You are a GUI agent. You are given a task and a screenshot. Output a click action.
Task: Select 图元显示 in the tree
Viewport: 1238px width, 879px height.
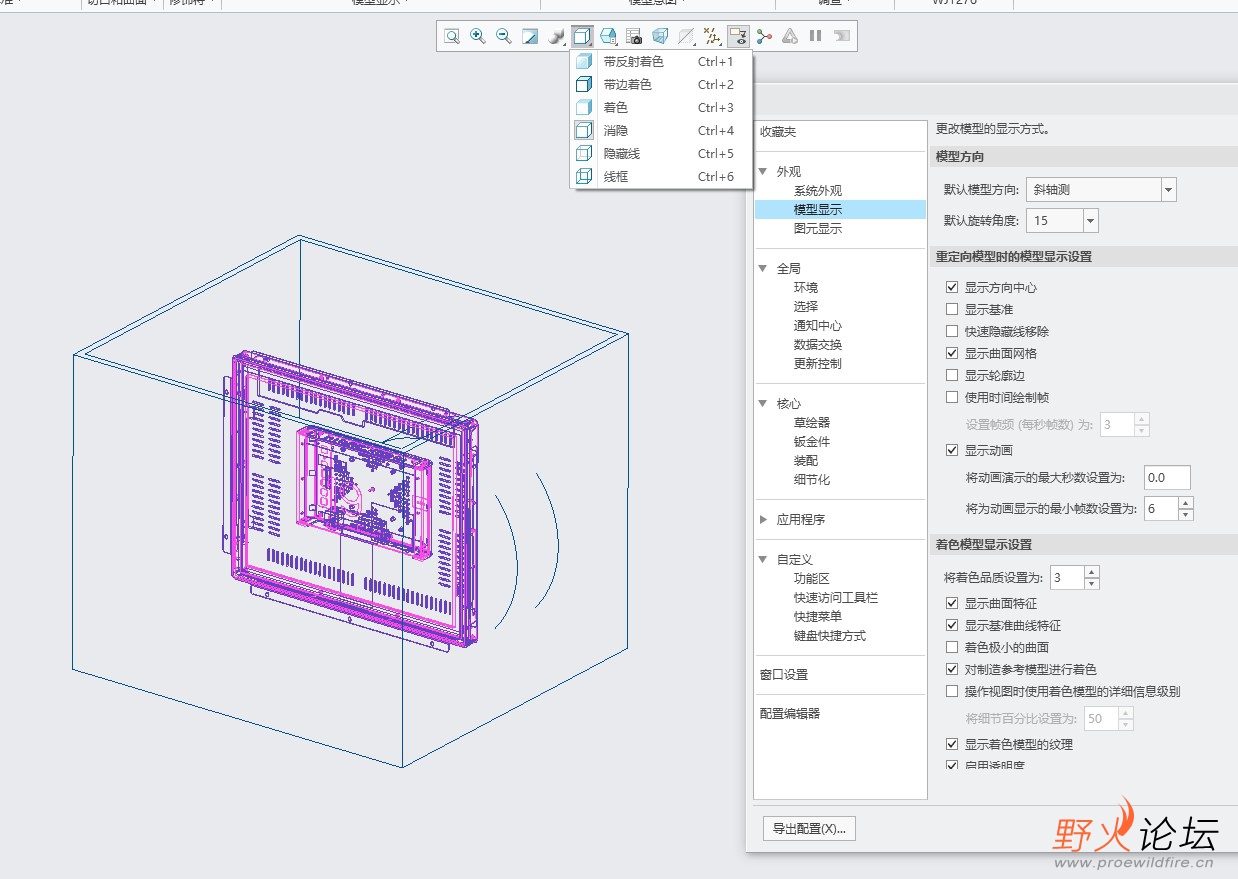pos(818,229)
